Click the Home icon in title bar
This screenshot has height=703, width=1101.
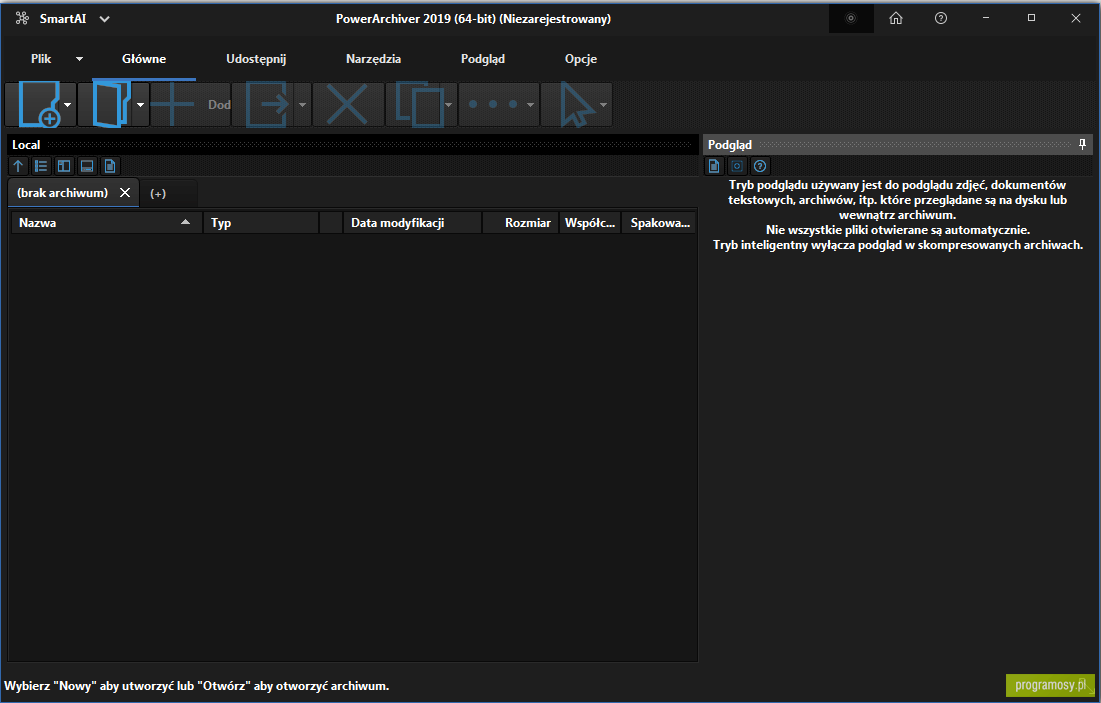pyautogui.click(x=896, y=18)
